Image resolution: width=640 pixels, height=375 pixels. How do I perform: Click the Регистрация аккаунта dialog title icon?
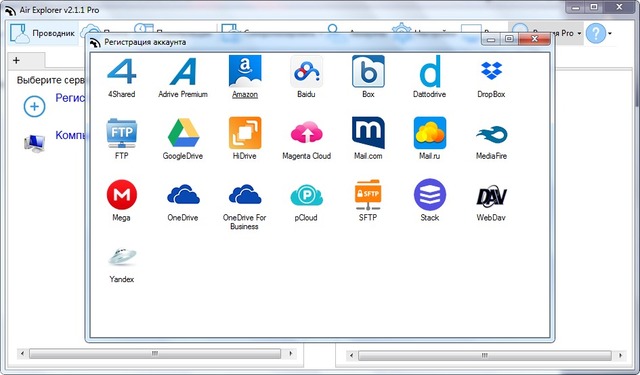click(x=95, y=42)
